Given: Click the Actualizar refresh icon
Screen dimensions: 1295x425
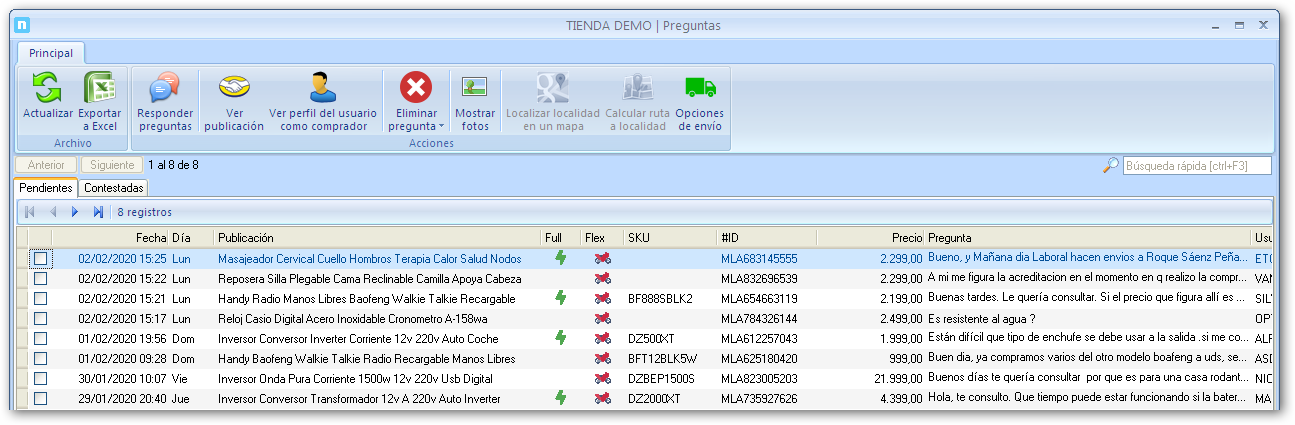Looking at the screenshot, I should click(x=47, y=89).
